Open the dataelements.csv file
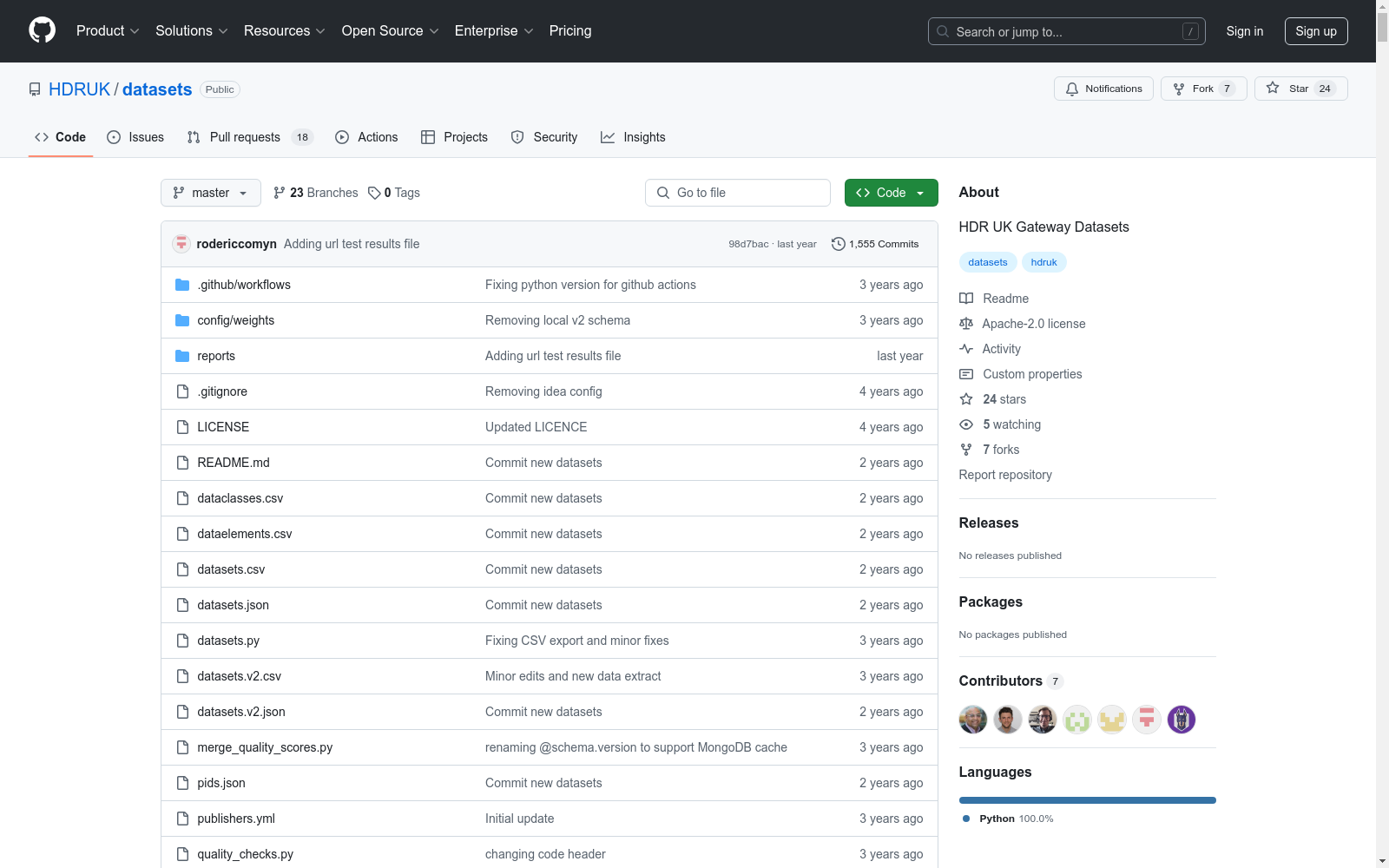 (x=245, y=534)
